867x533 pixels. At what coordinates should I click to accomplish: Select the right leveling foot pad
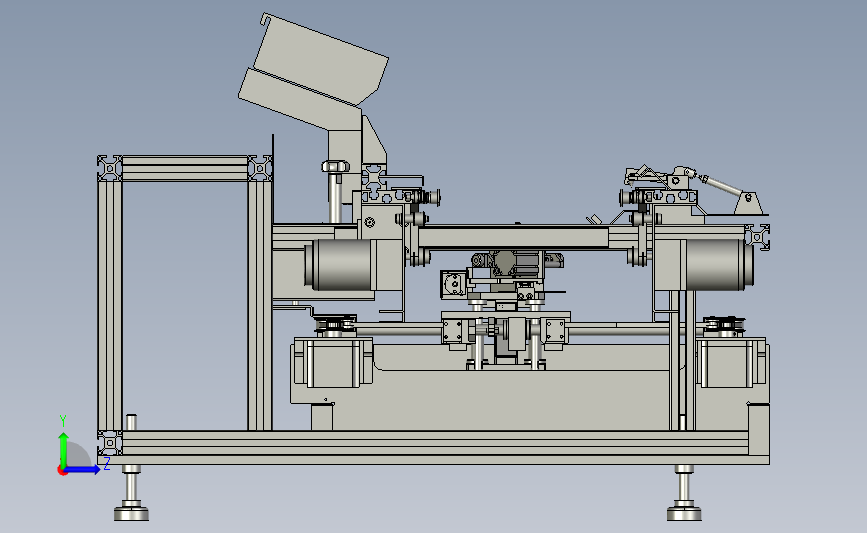684,513
